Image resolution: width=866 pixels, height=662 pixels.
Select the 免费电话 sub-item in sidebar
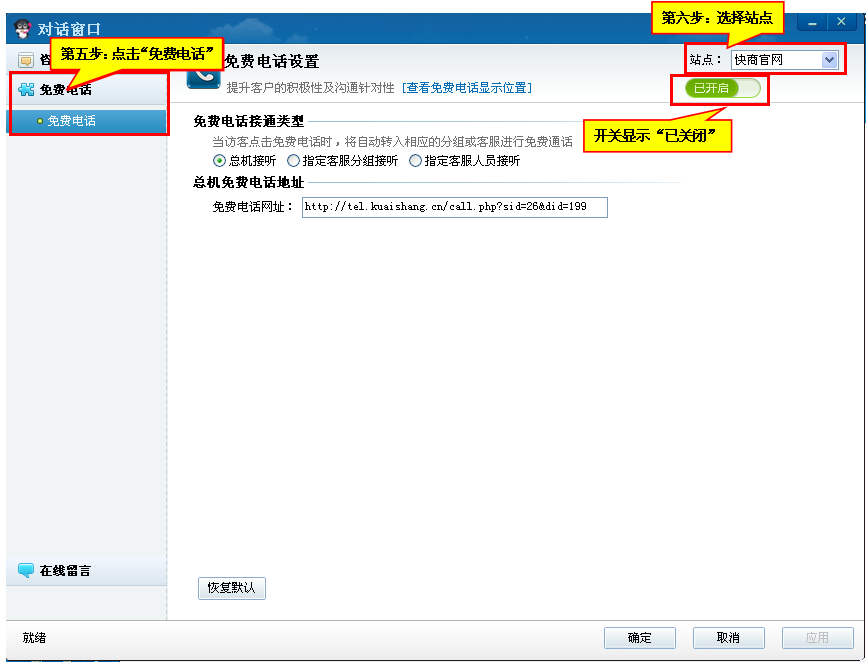point(71,121)
